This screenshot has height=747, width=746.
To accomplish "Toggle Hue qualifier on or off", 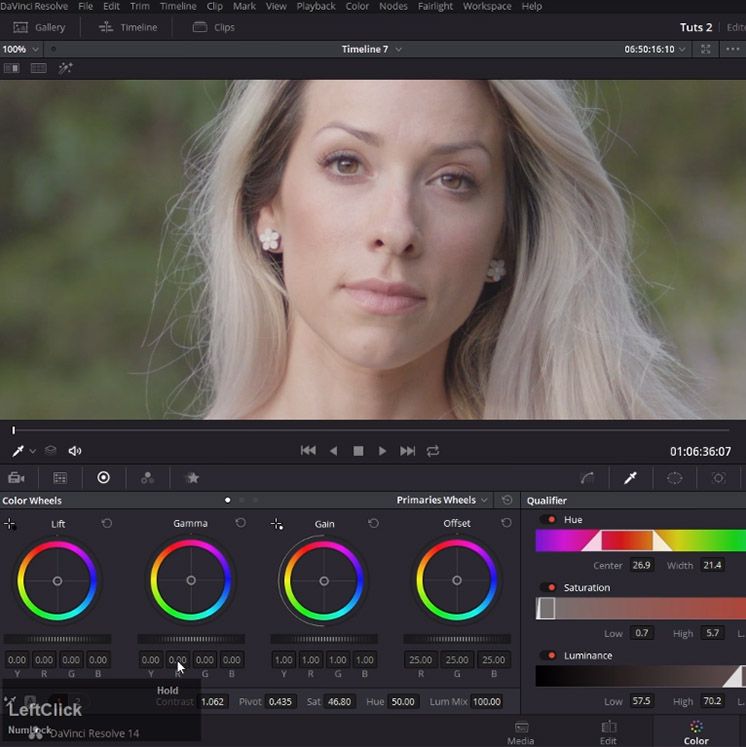I will [x=548, y=519].
